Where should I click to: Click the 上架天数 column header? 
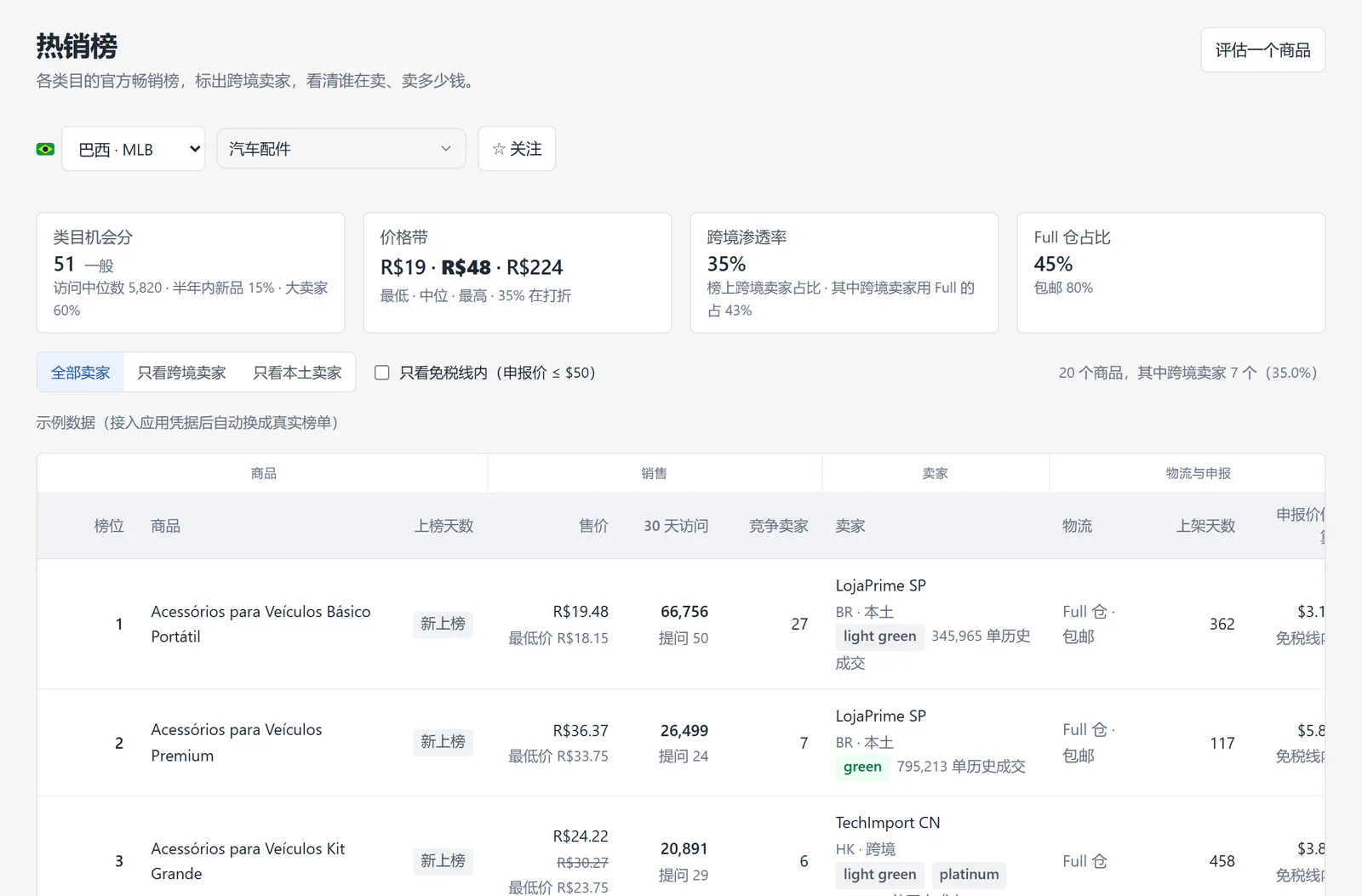1205,526
